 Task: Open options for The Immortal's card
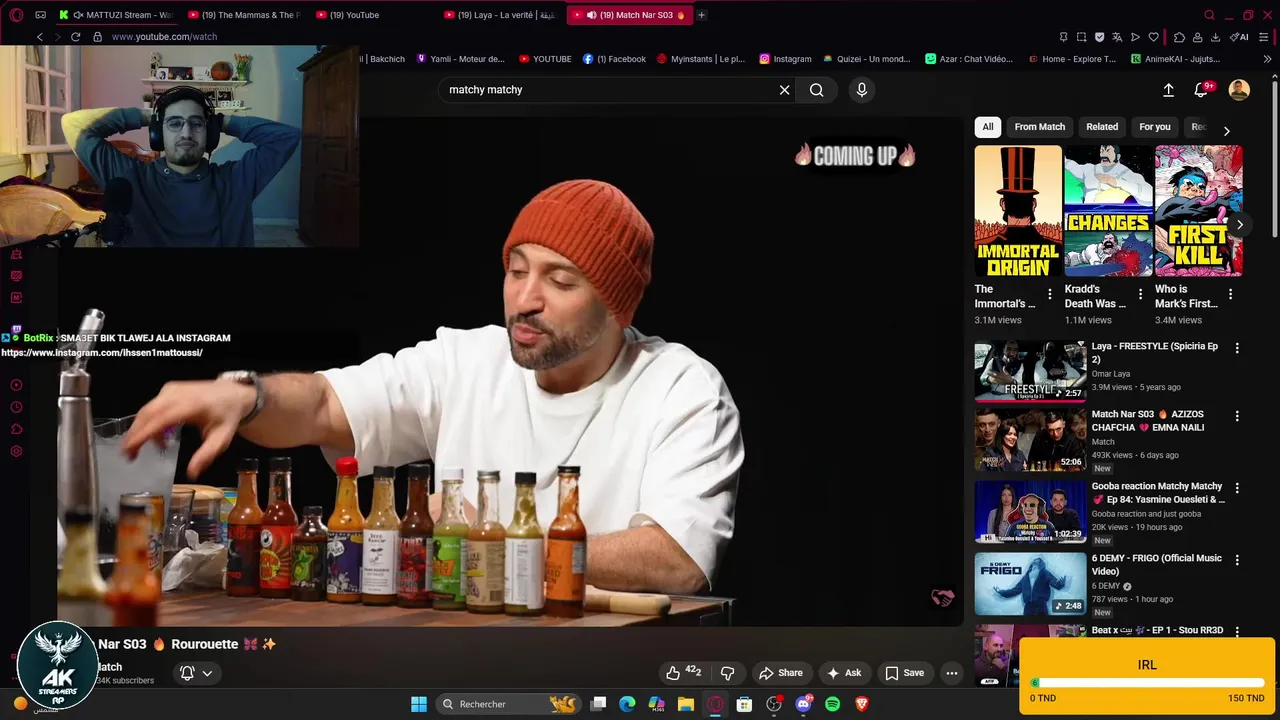1050,294
